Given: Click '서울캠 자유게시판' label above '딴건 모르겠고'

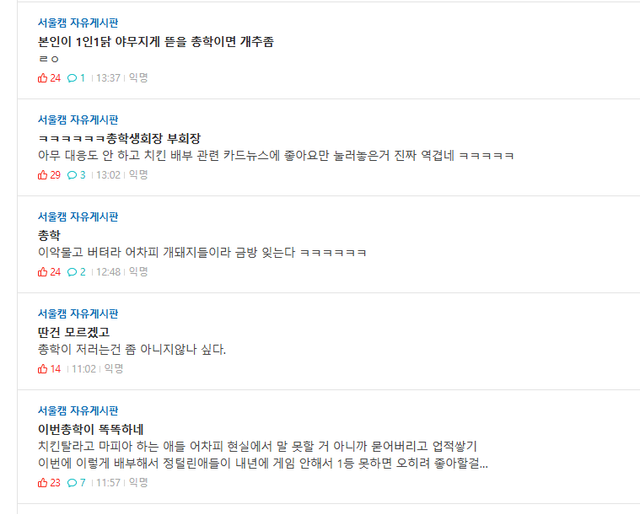Looking at the screenshot, I should pos(78,313).
